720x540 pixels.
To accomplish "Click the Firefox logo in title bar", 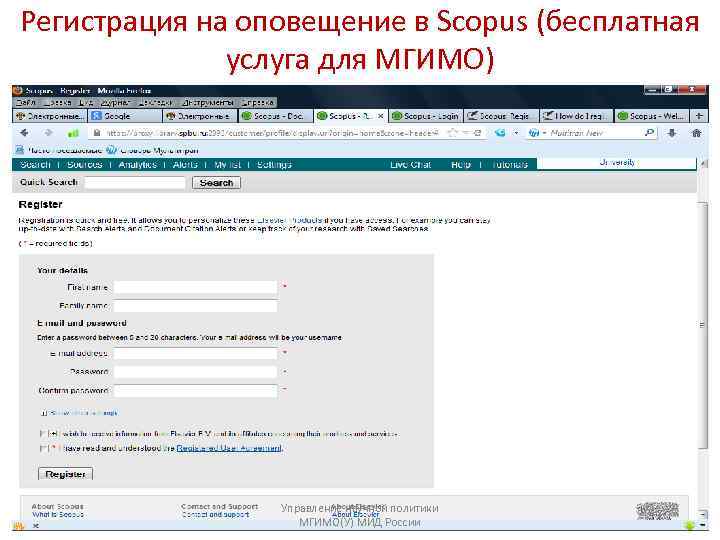I will (18, 90).
